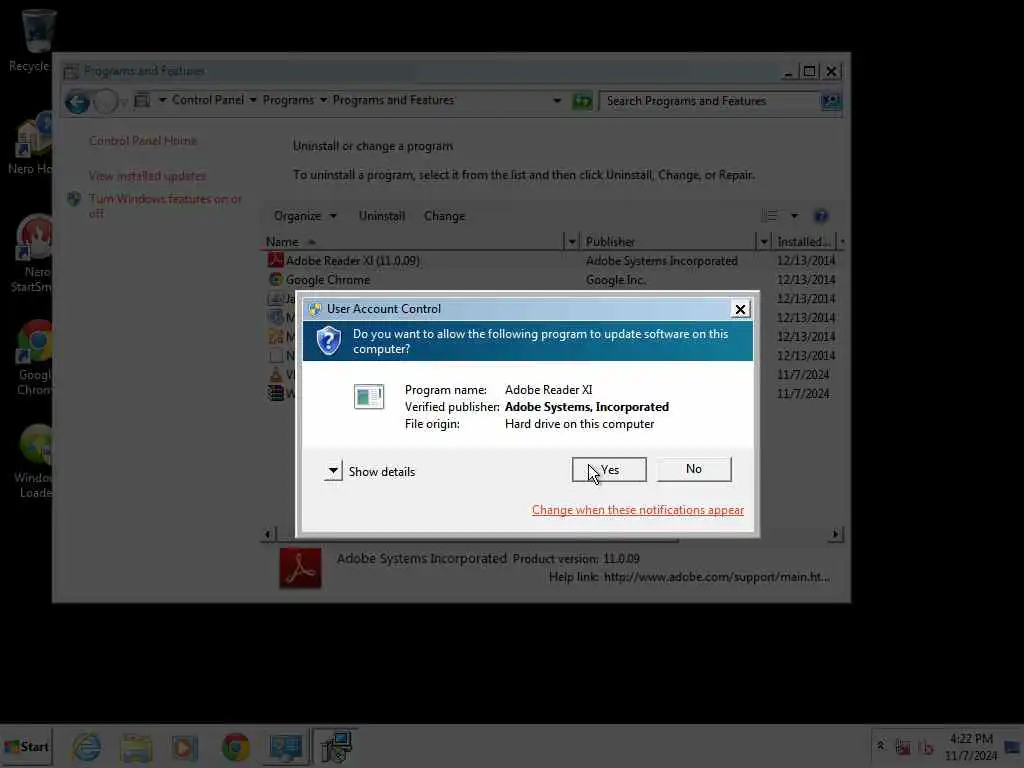Viewport: 1024px width, 768px height.
Task: Open Programs breadcrumb dropdown arrow
Action: coord(323,100)
